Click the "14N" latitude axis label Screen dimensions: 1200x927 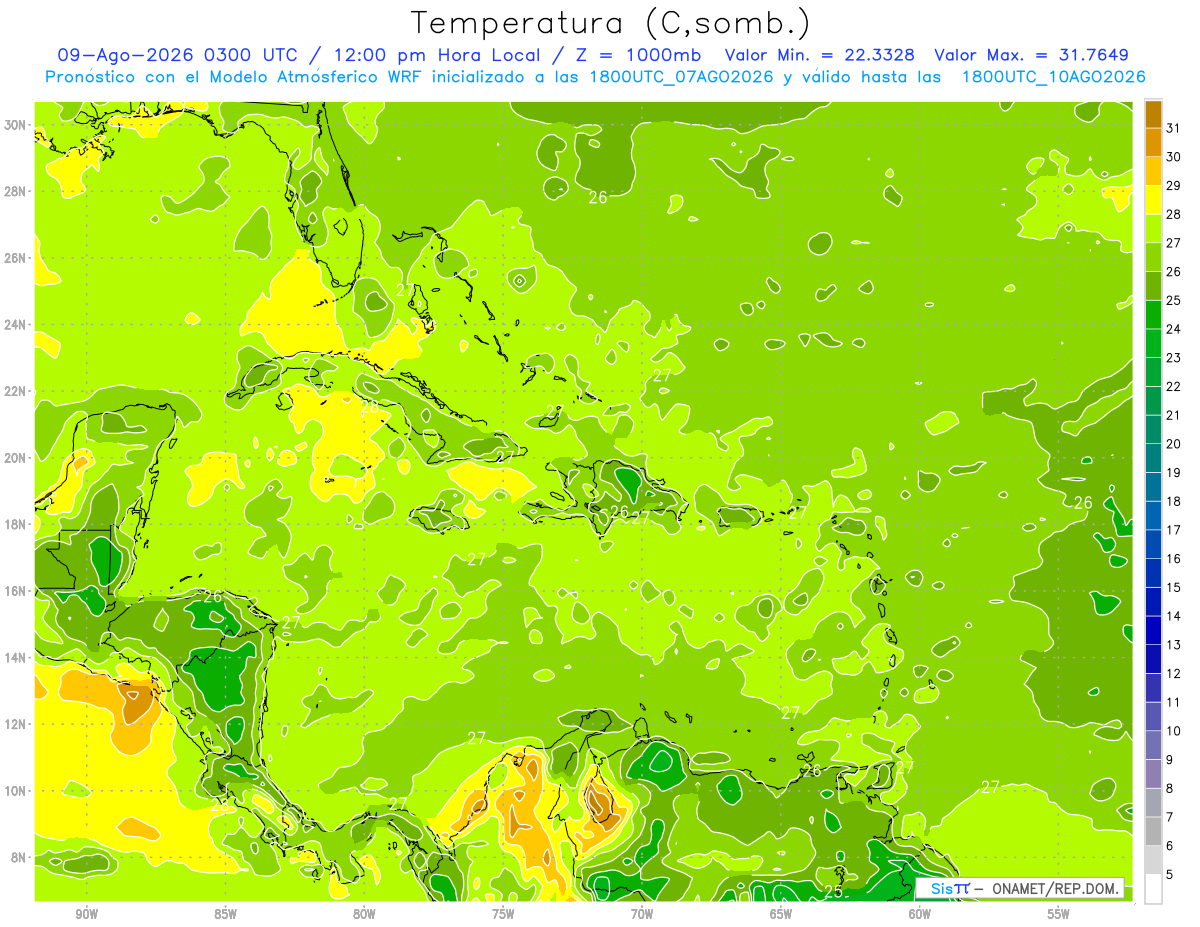click(x=17, y=657)
